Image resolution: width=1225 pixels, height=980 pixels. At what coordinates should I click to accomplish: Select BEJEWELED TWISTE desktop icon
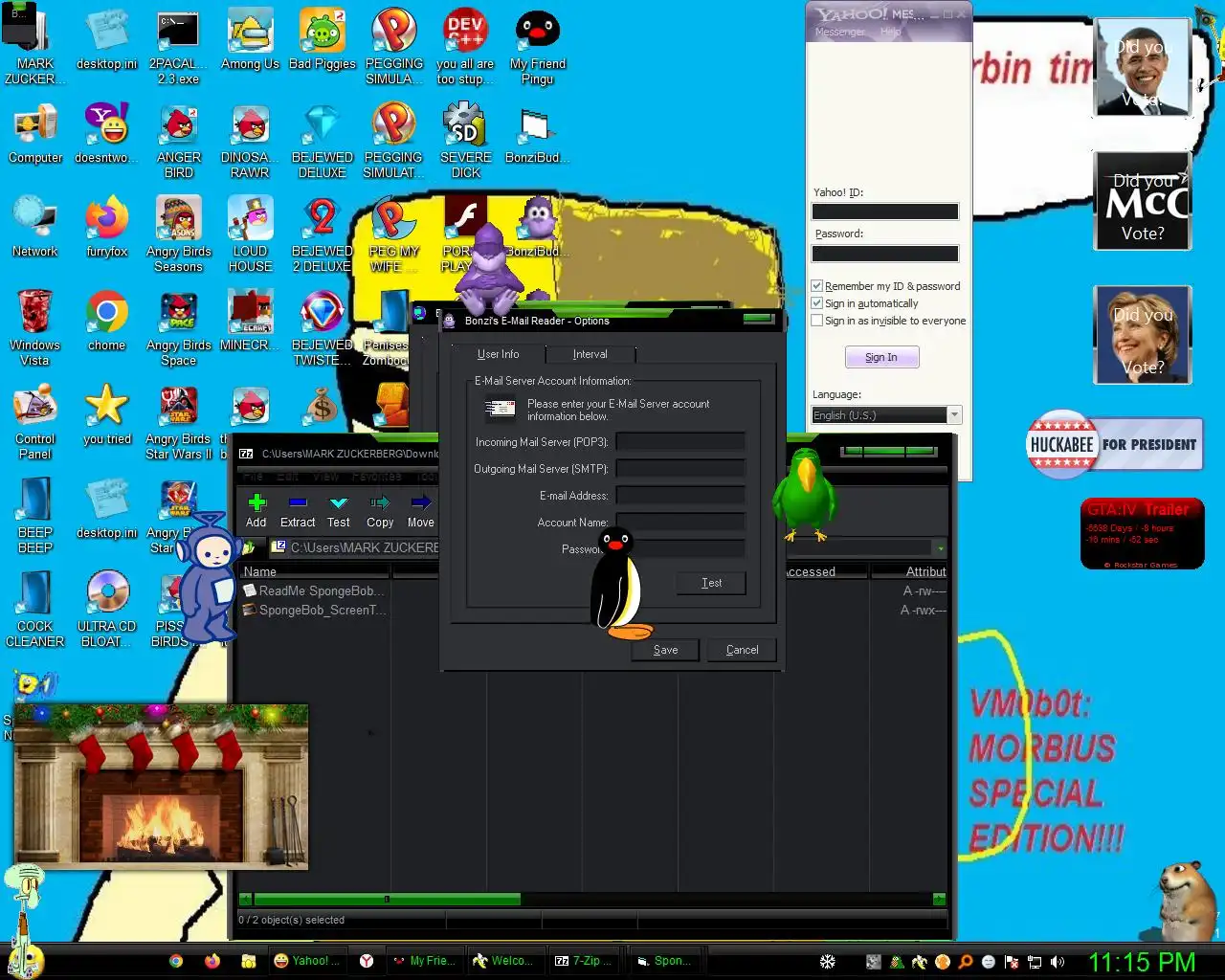323,329
